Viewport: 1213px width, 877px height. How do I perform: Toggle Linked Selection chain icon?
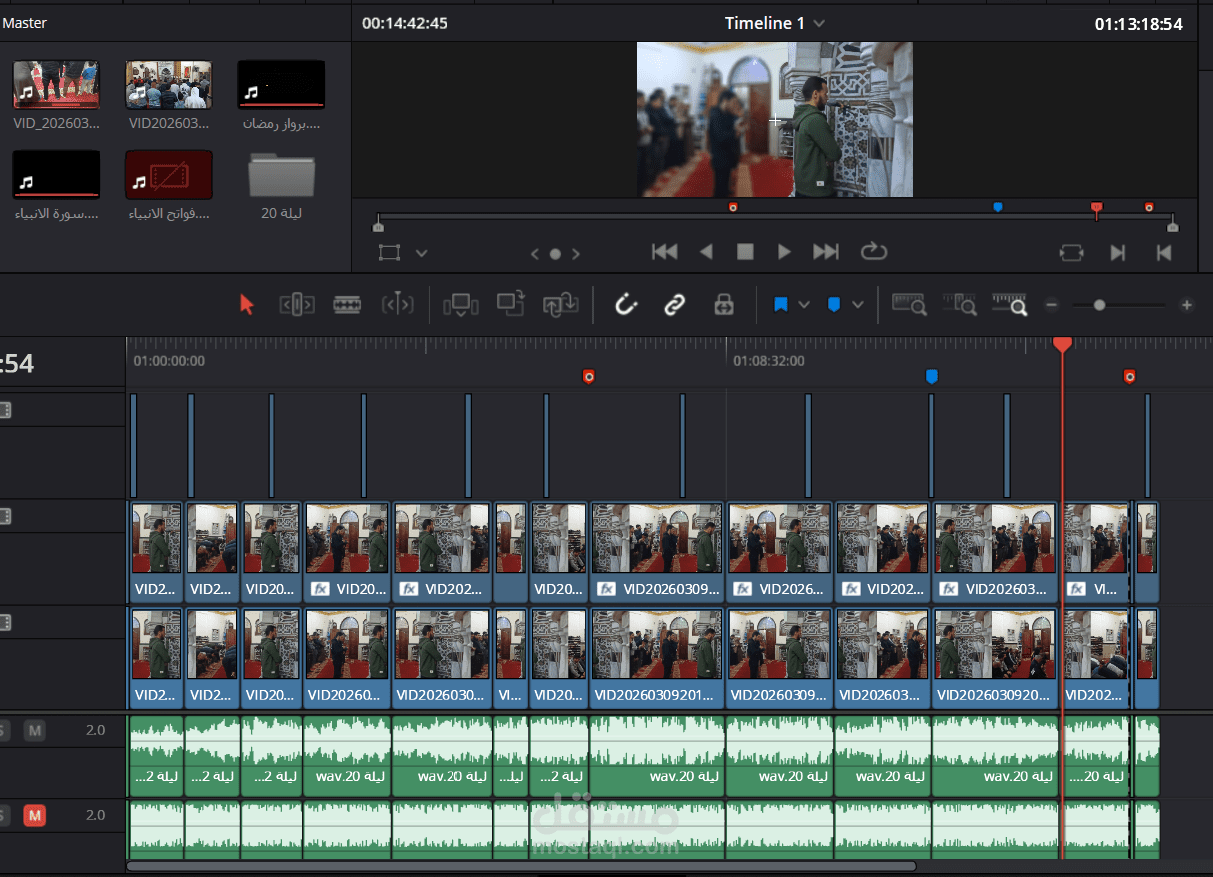point(675,305)
